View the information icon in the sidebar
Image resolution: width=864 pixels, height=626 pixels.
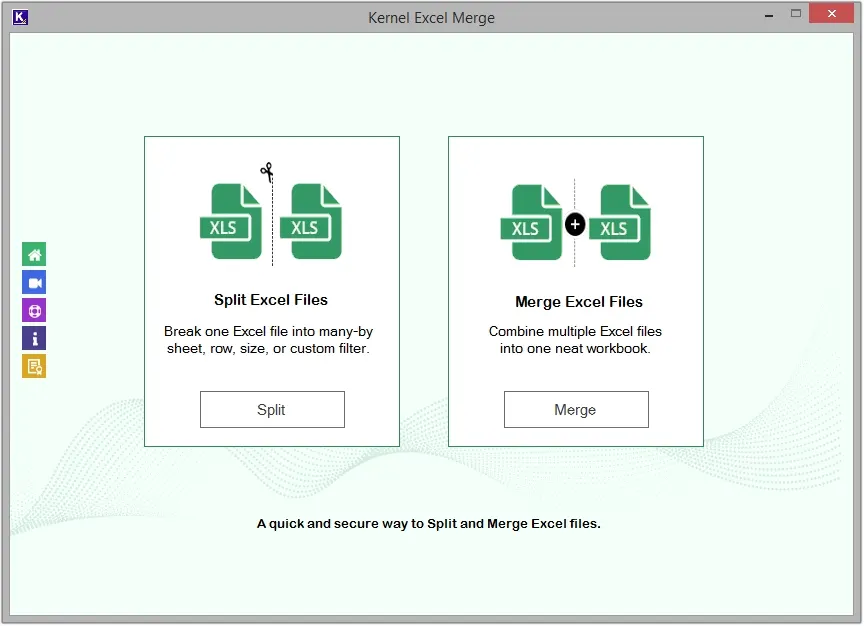tap(33, 338)
